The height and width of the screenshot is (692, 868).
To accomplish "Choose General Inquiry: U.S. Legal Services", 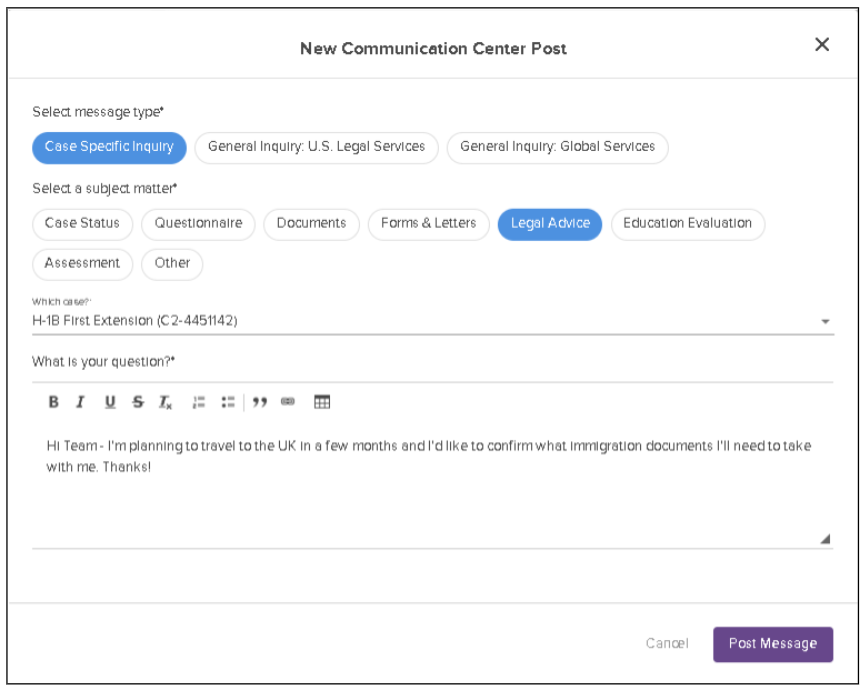I will pyautogui.click(x=316, y=147).
